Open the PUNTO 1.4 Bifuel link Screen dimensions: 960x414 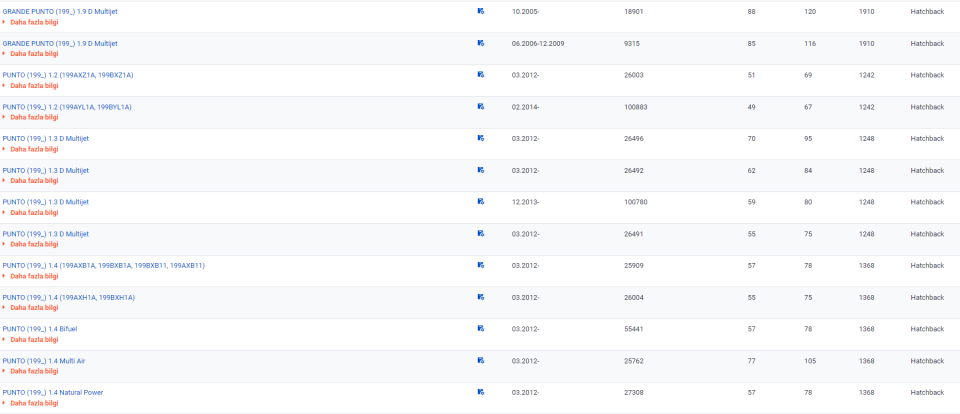tap(40, 328)
